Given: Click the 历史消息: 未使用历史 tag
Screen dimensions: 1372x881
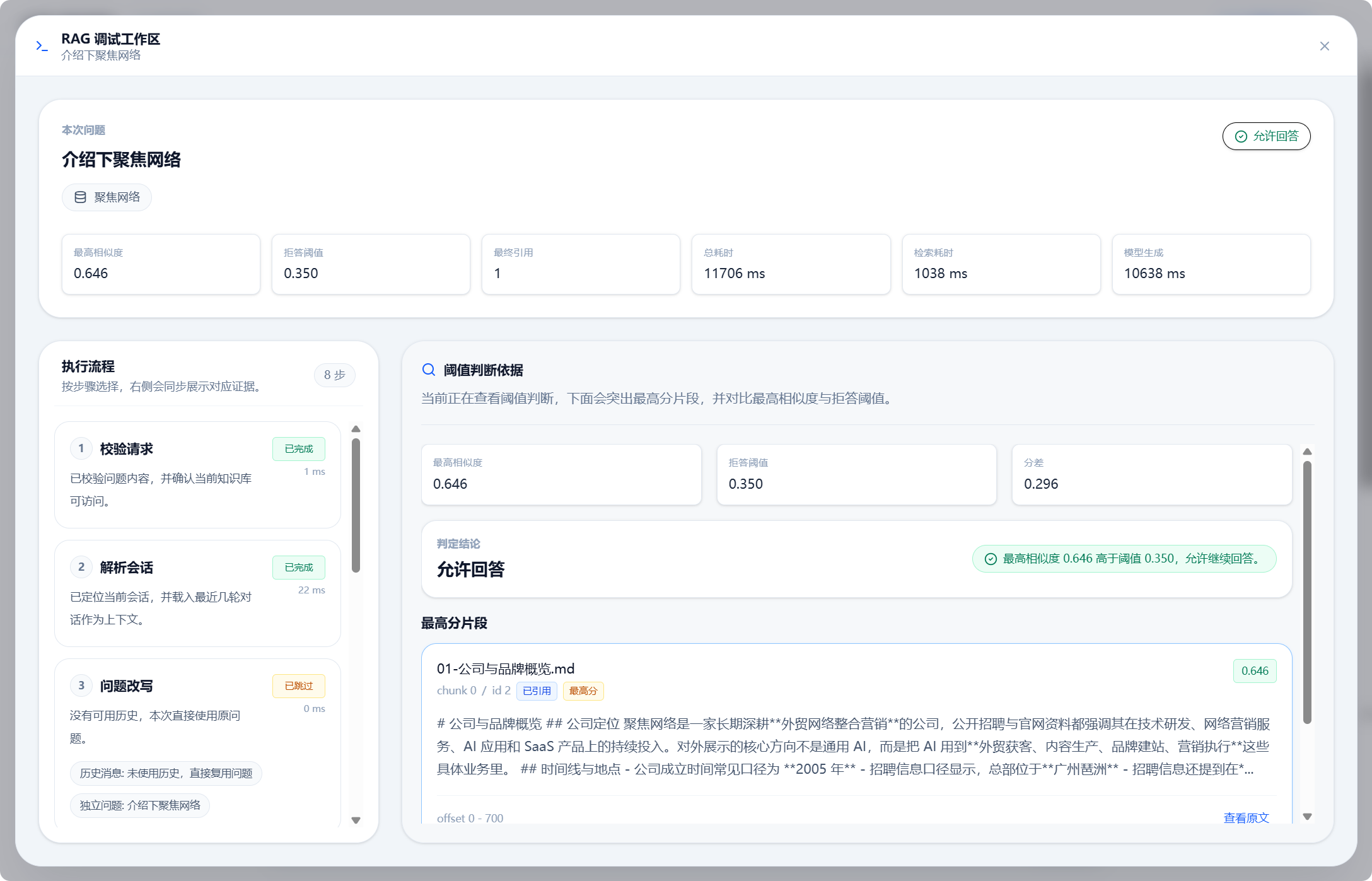Looking at the screenshot, I should 166,773.
